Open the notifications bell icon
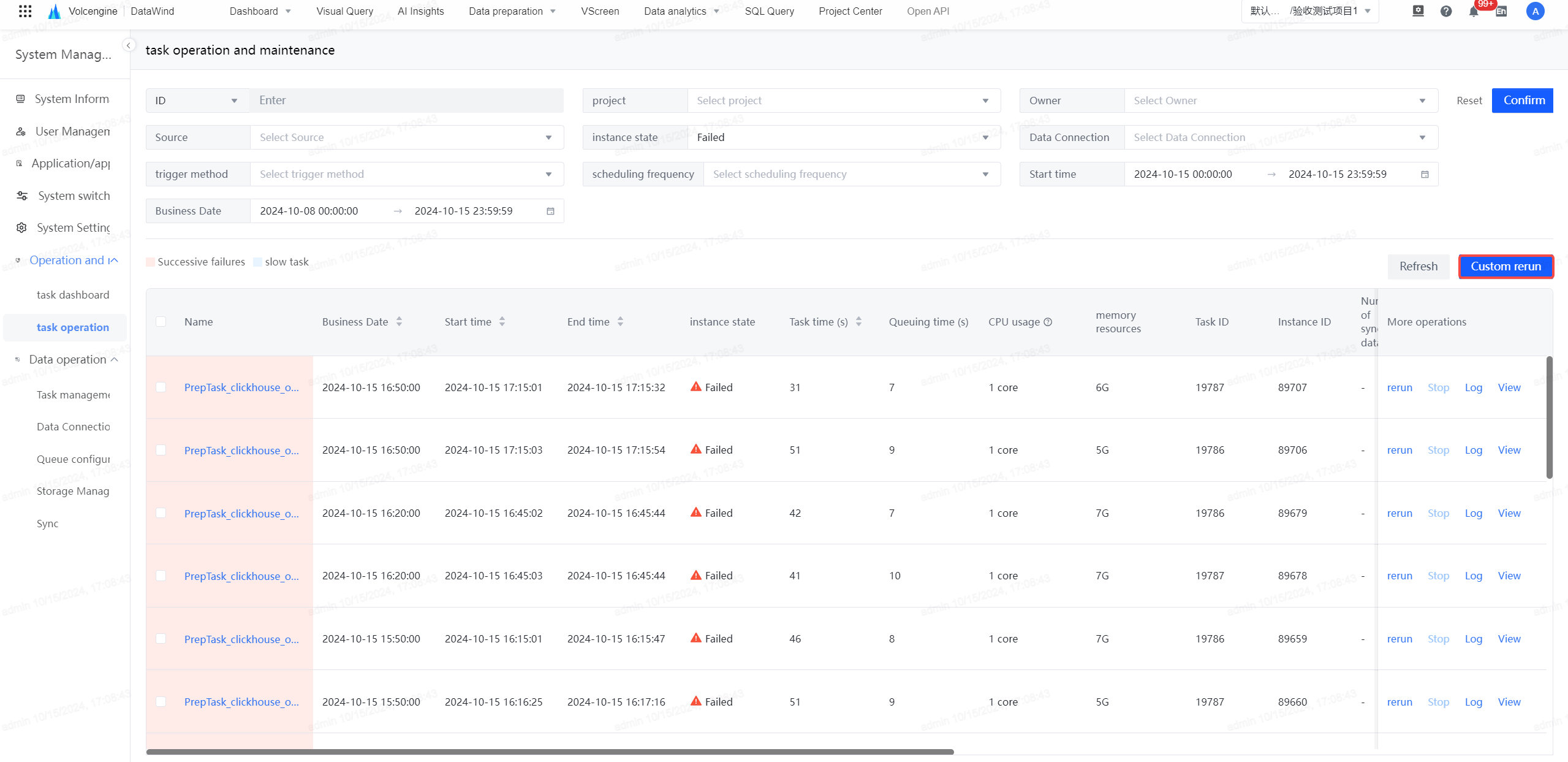 click(1474, 11)
